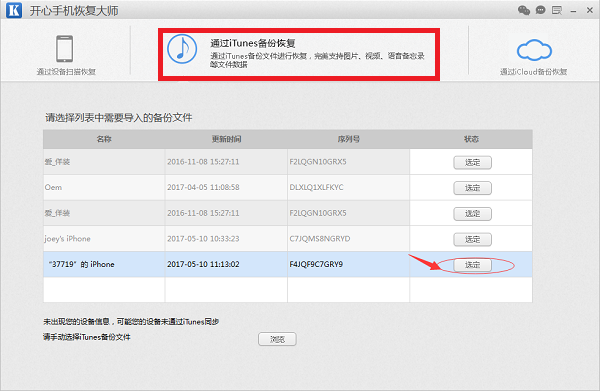Image resolution: width=600 pixels, height=391 pixels.
Task: Select the iCloud cloud icon
Action: click(x=534, y=50)
